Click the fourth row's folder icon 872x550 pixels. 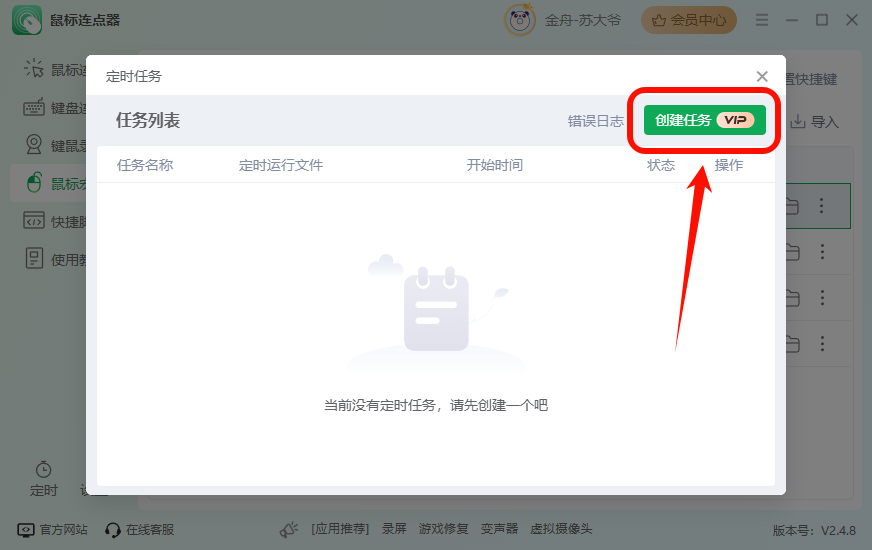(x=792, y=345)
